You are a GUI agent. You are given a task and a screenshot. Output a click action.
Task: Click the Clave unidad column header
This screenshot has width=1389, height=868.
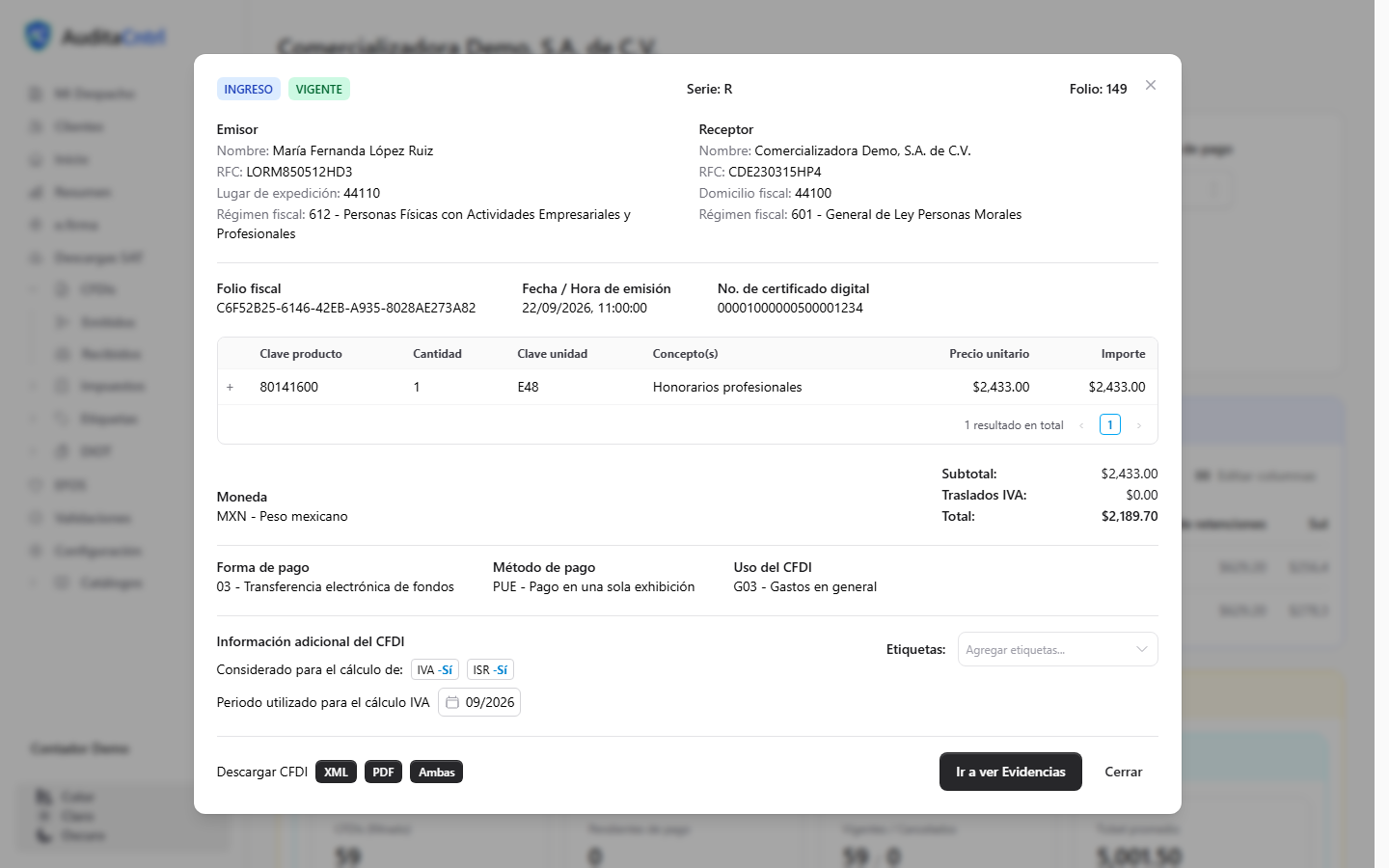(552, 354)
